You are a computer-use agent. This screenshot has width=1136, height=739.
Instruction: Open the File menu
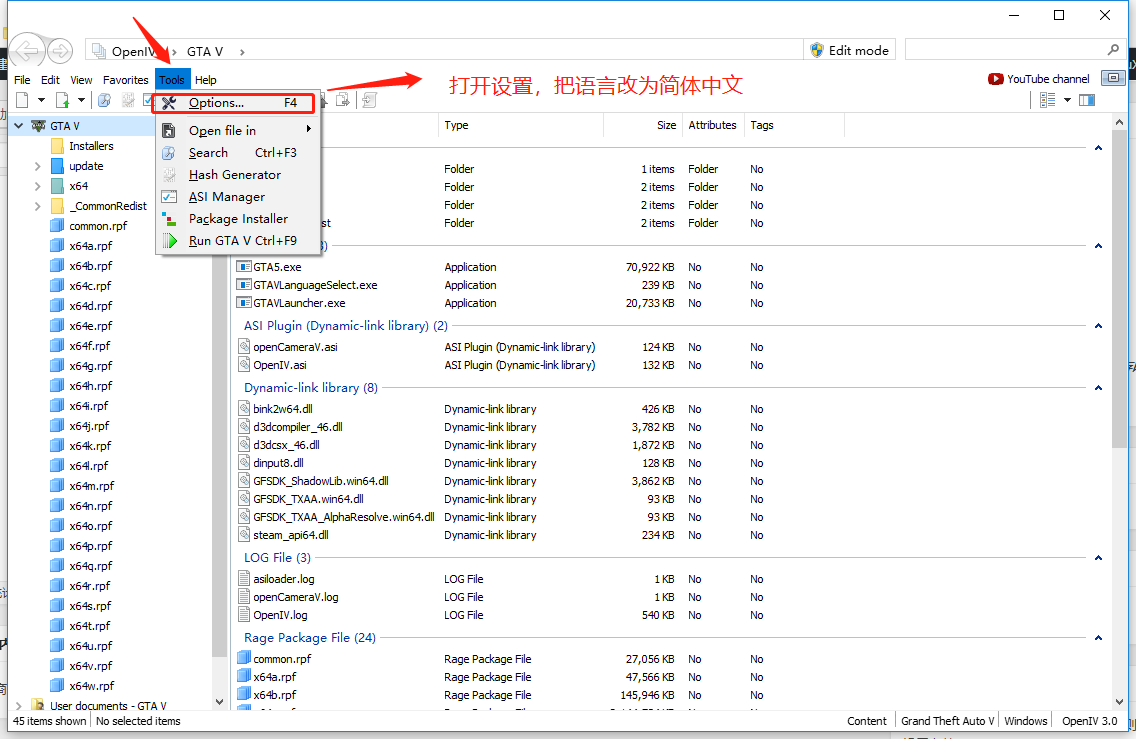pos(22,80)
